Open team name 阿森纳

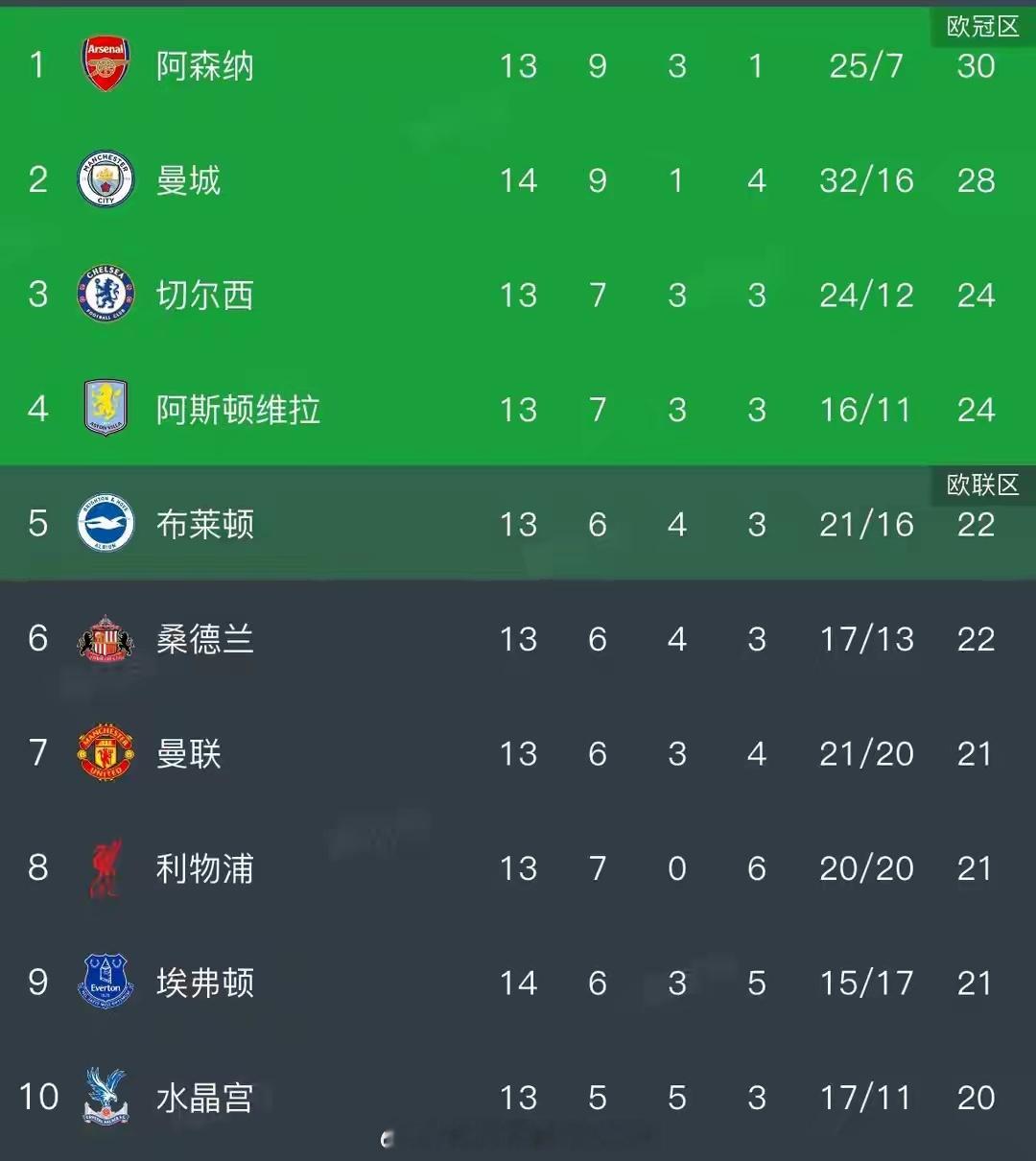pos(205,66)
